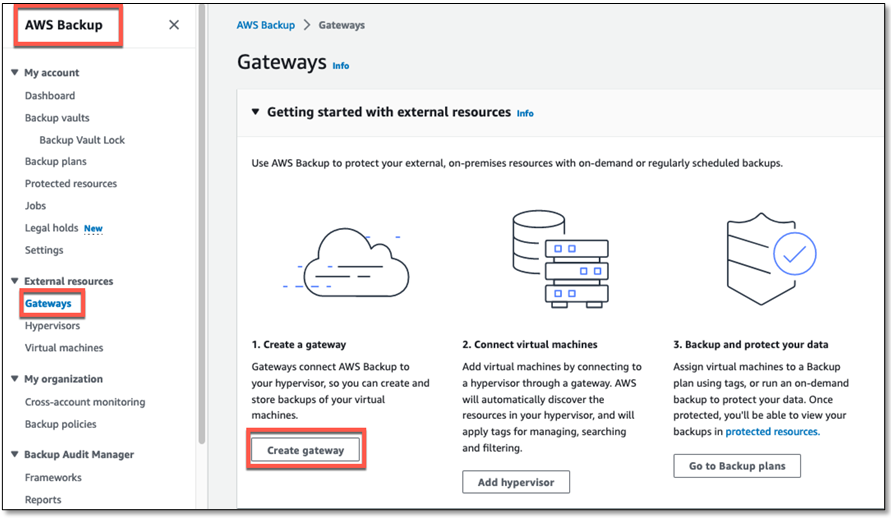This screenshot has height=518, width=891.
Task: Click the Add hypervisor button
Action: (516, 482)
